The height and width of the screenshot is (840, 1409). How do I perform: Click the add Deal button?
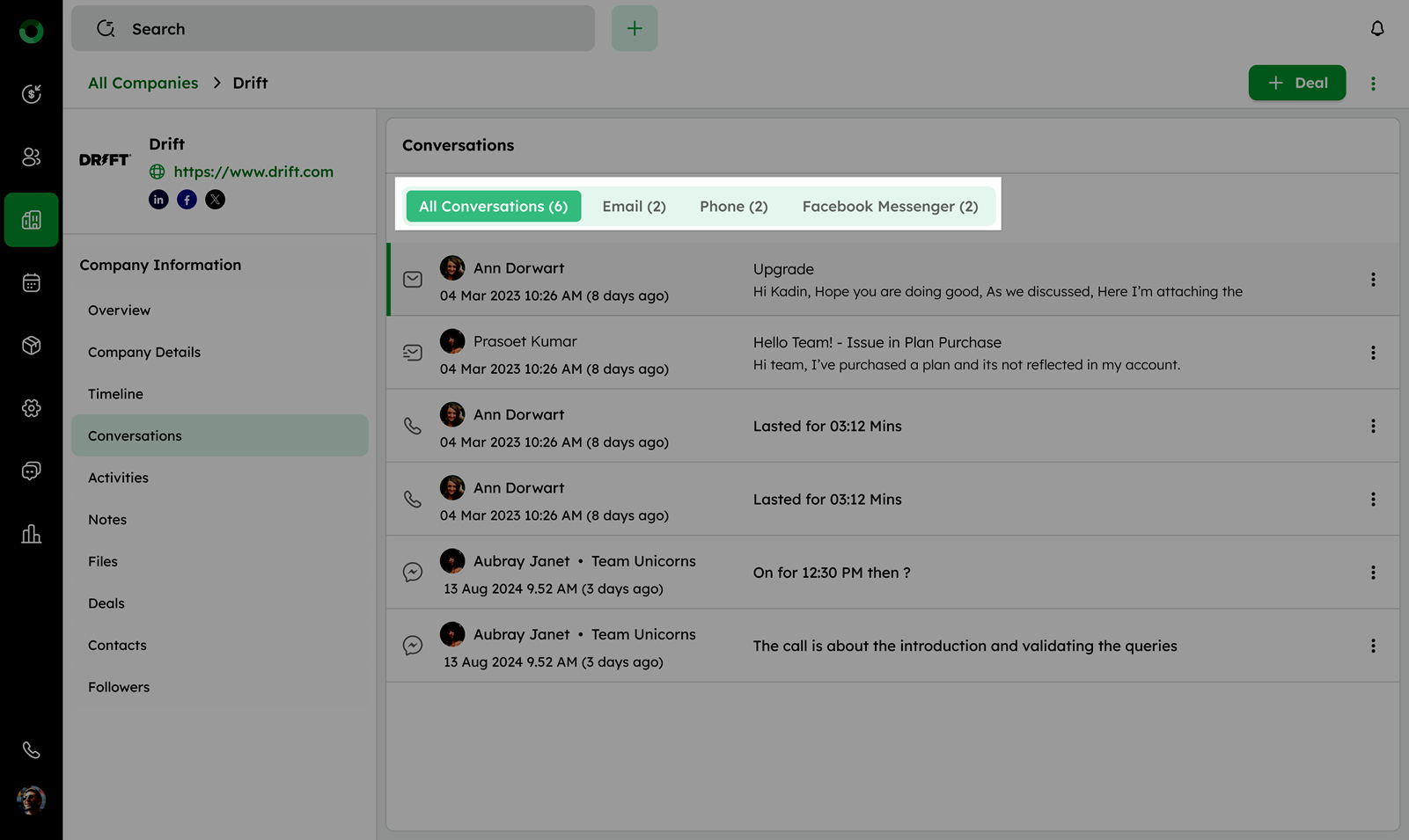coord(1296,83)
